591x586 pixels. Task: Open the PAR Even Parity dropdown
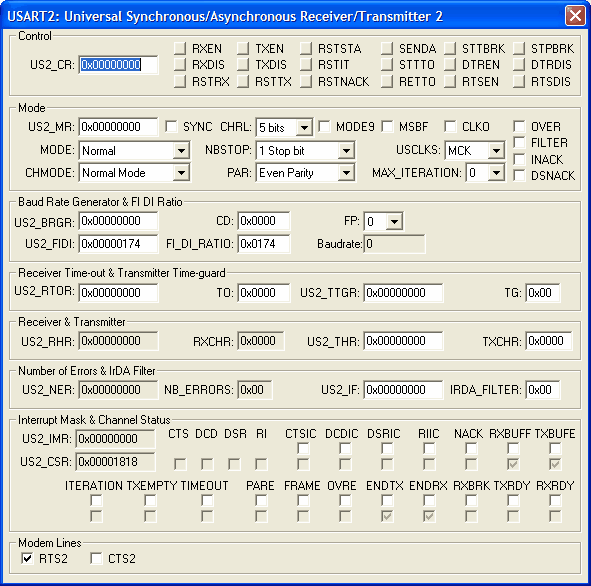[x=346, y=173]
